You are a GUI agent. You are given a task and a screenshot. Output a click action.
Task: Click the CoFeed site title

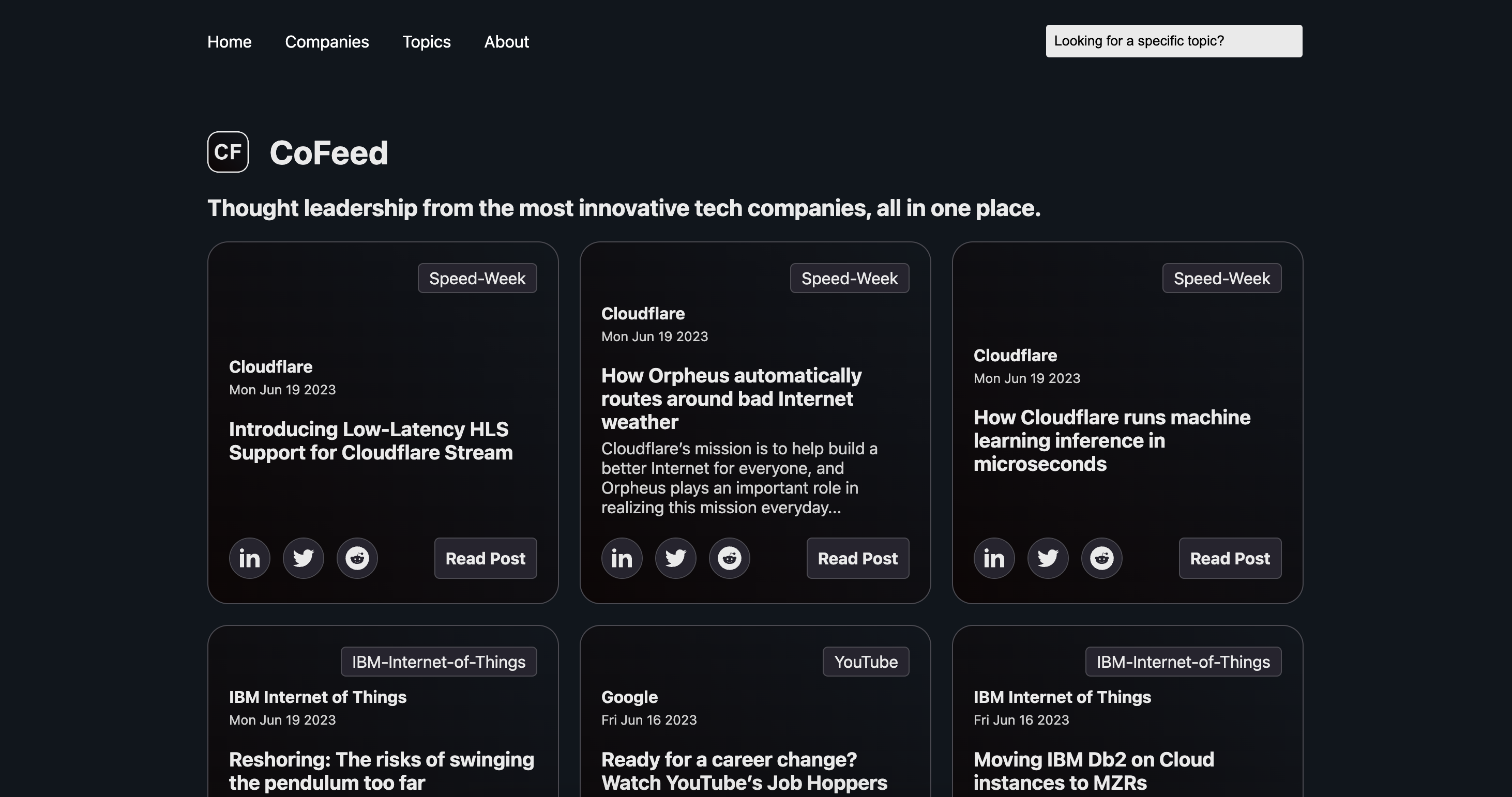coord(329,153)
